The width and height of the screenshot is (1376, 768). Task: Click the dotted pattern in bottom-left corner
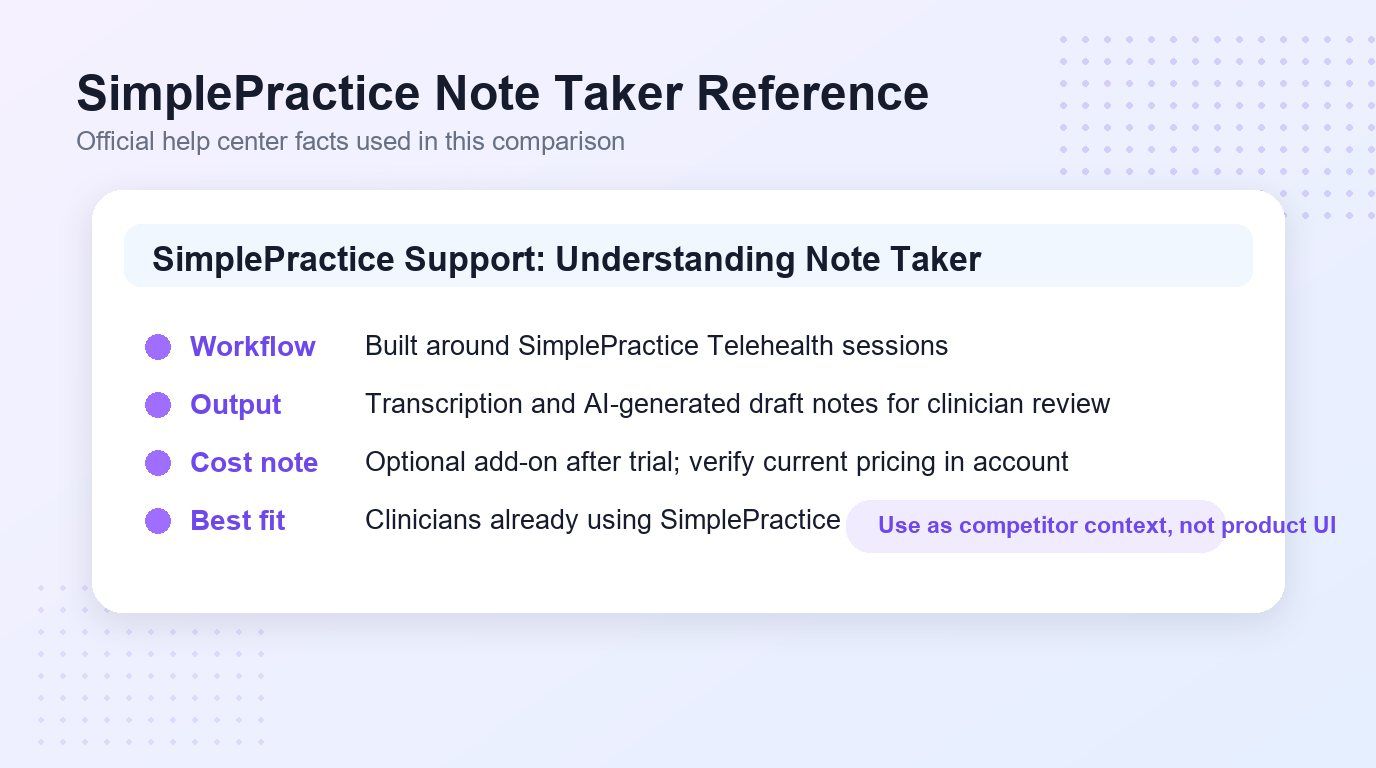pos(150,664)
